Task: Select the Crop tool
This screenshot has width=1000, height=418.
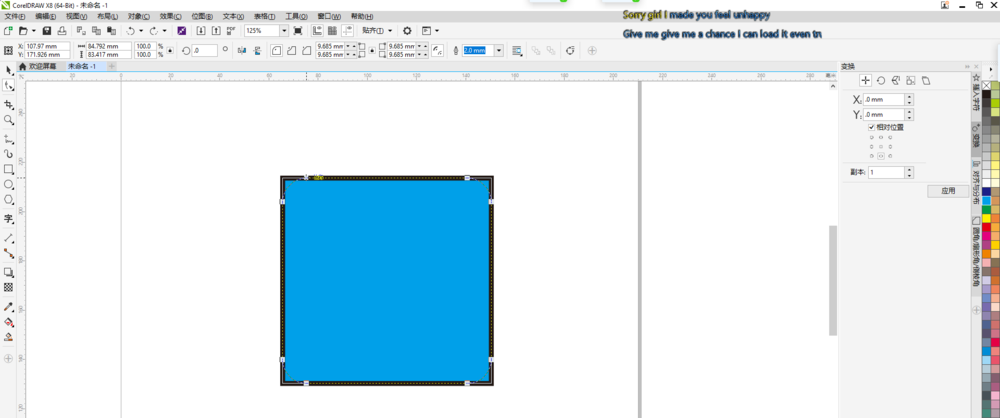Action: pos(8,104)
